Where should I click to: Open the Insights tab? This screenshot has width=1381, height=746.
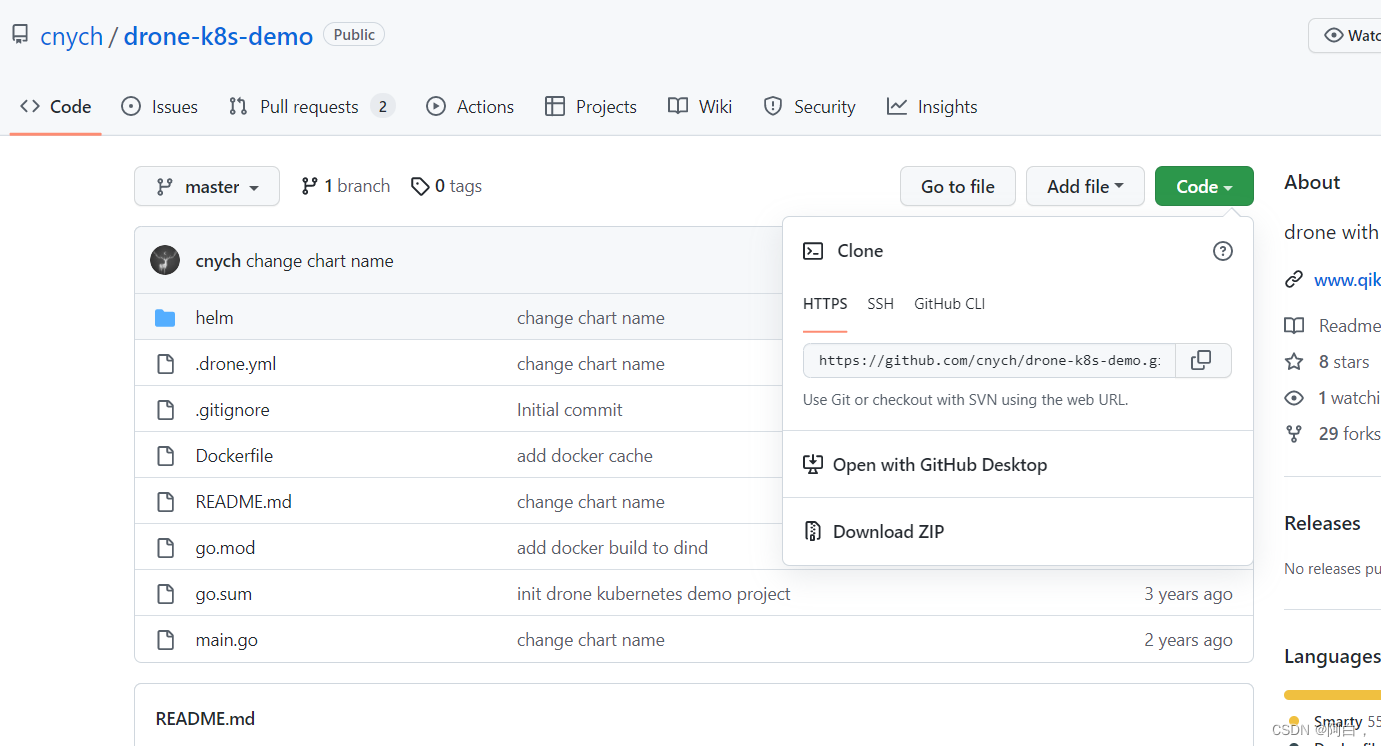932,107
